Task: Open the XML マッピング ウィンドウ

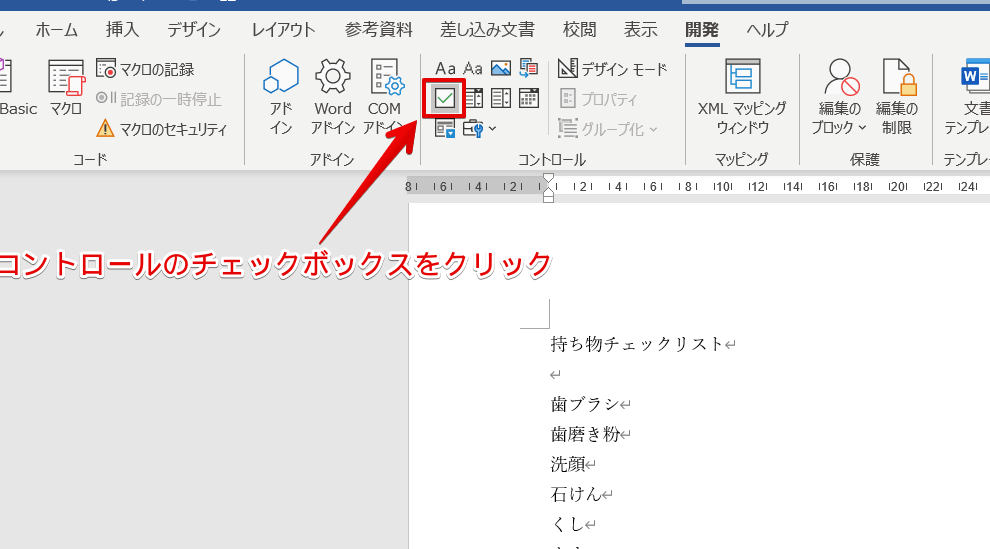Action: (742, 98)
